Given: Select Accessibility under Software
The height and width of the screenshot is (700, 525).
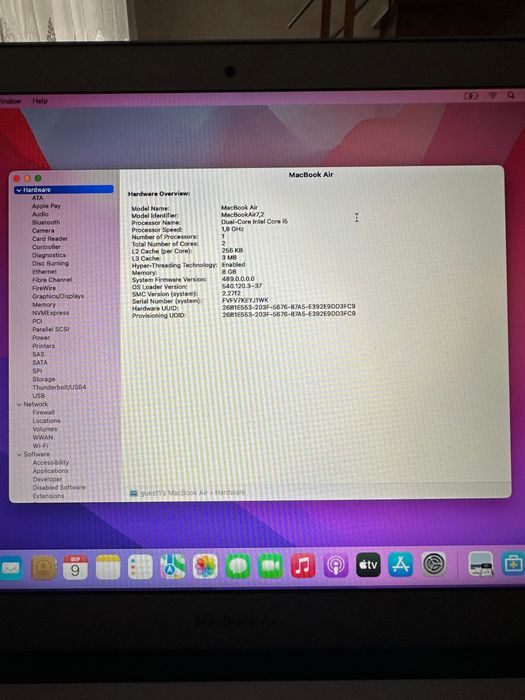Looking at the screenshot, I should pos(50,462).
